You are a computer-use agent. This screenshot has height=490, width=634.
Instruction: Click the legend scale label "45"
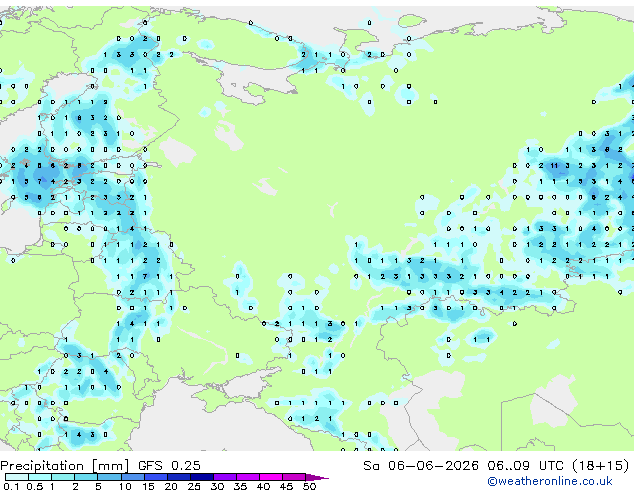tap(286, 486)
